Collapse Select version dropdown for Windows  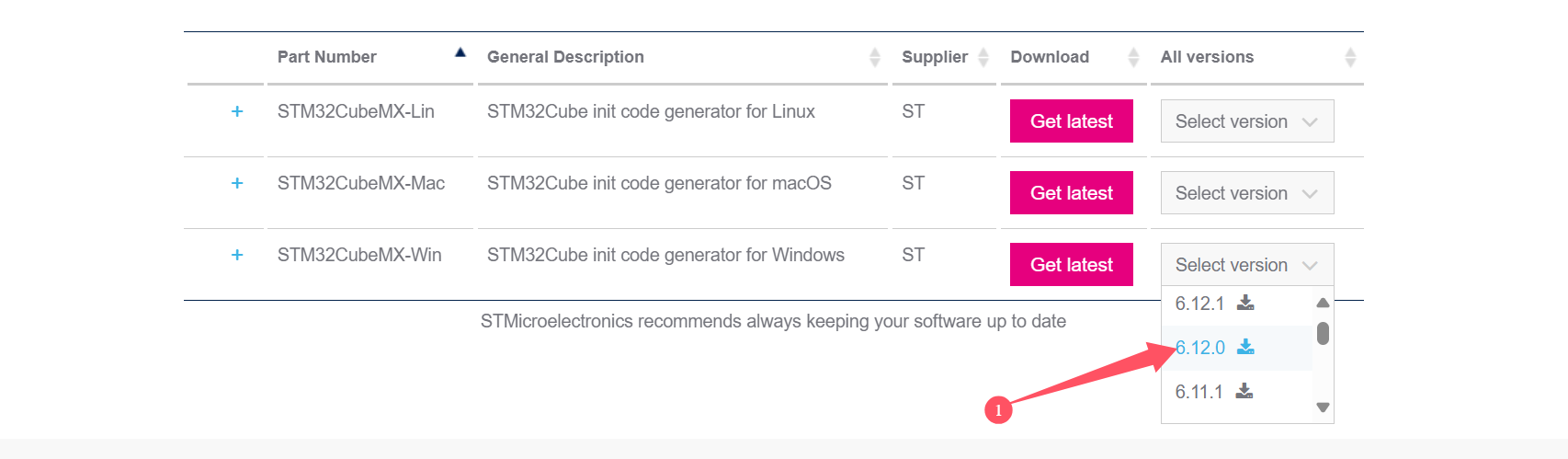[x=1246, y=265]
